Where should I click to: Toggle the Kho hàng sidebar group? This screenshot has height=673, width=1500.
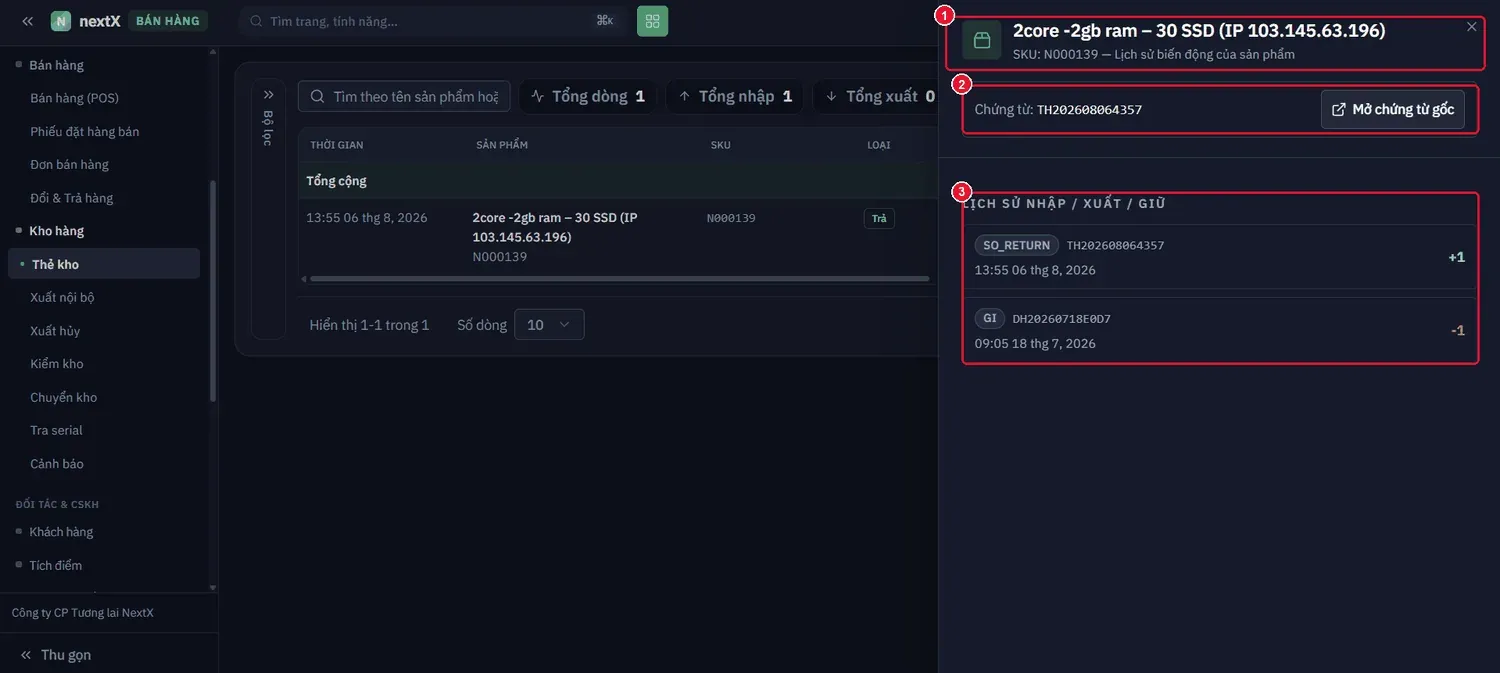point(57,231)
